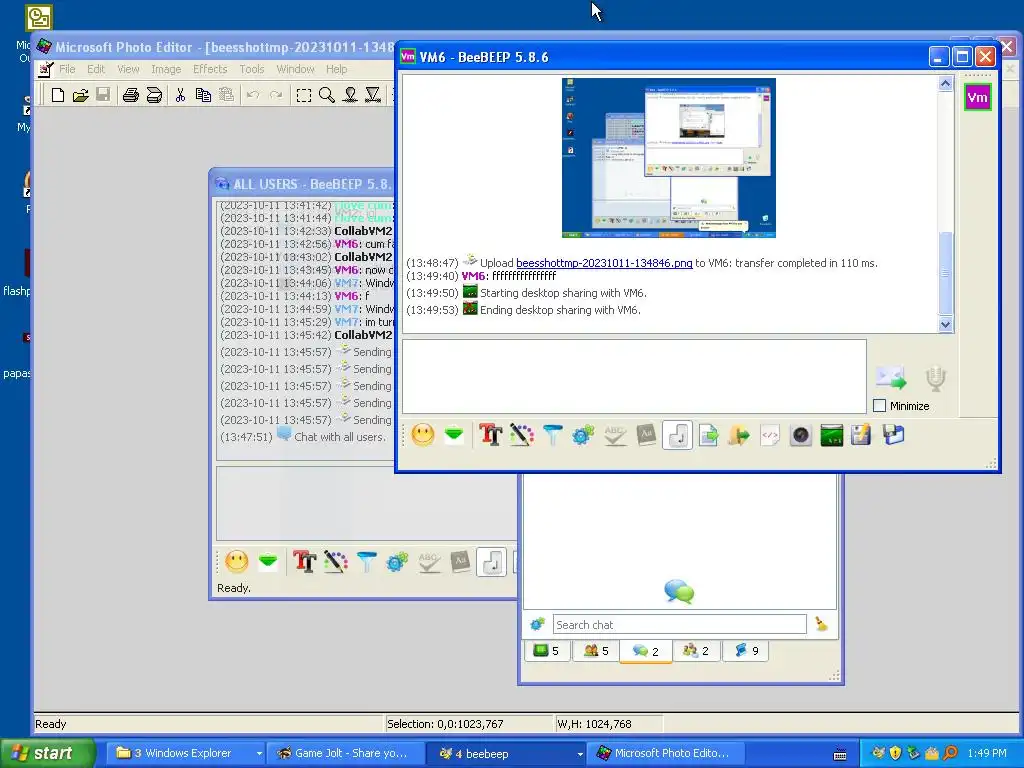Open the File menu in Photo Editor
The image size is (1024, 768).
67,69
